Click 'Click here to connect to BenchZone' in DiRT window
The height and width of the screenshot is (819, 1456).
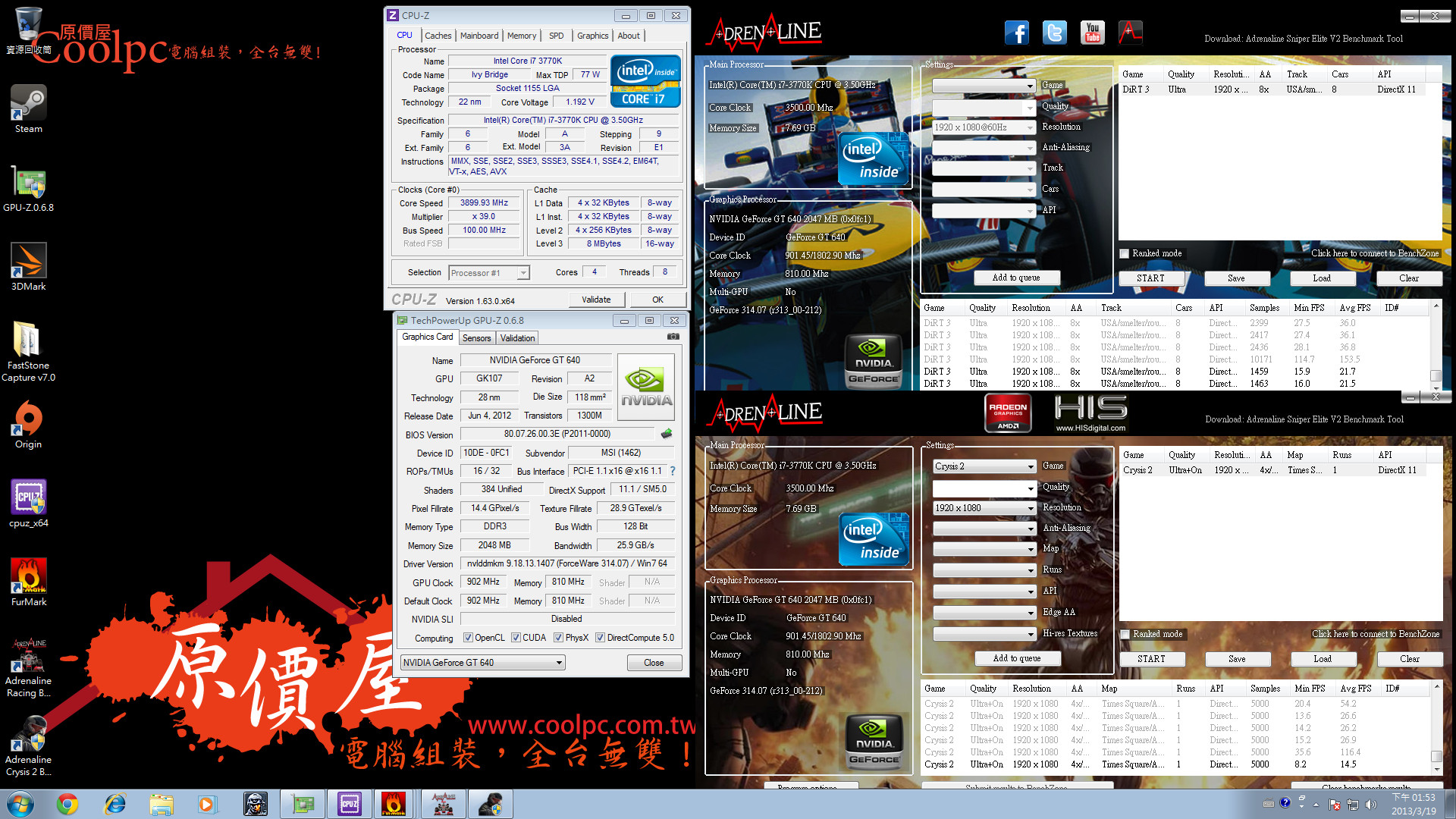click(x=1375, y=253)
